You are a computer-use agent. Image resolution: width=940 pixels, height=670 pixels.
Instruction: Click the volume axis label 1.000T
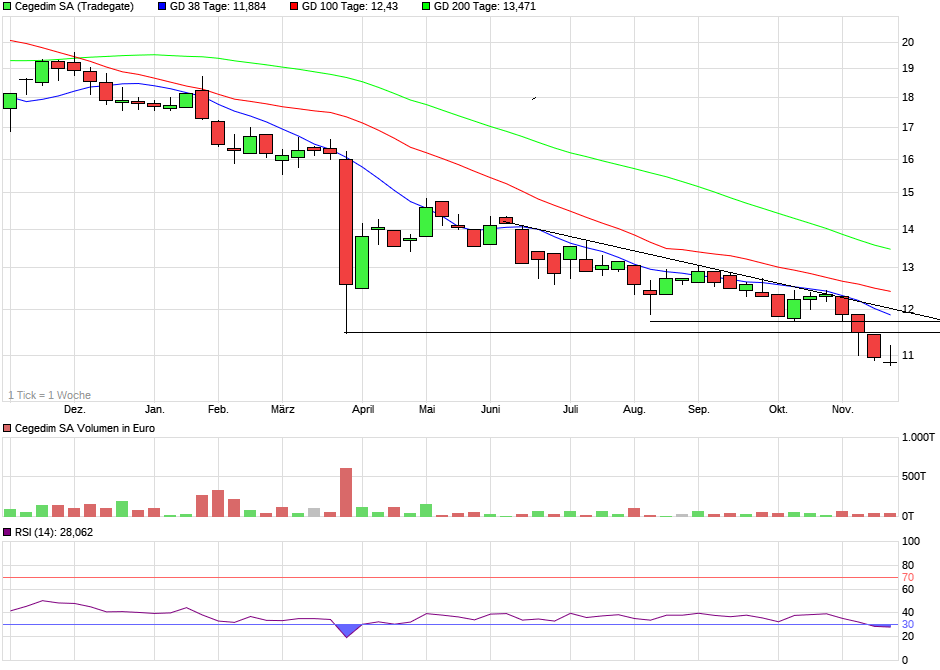(x=918, y=437)
